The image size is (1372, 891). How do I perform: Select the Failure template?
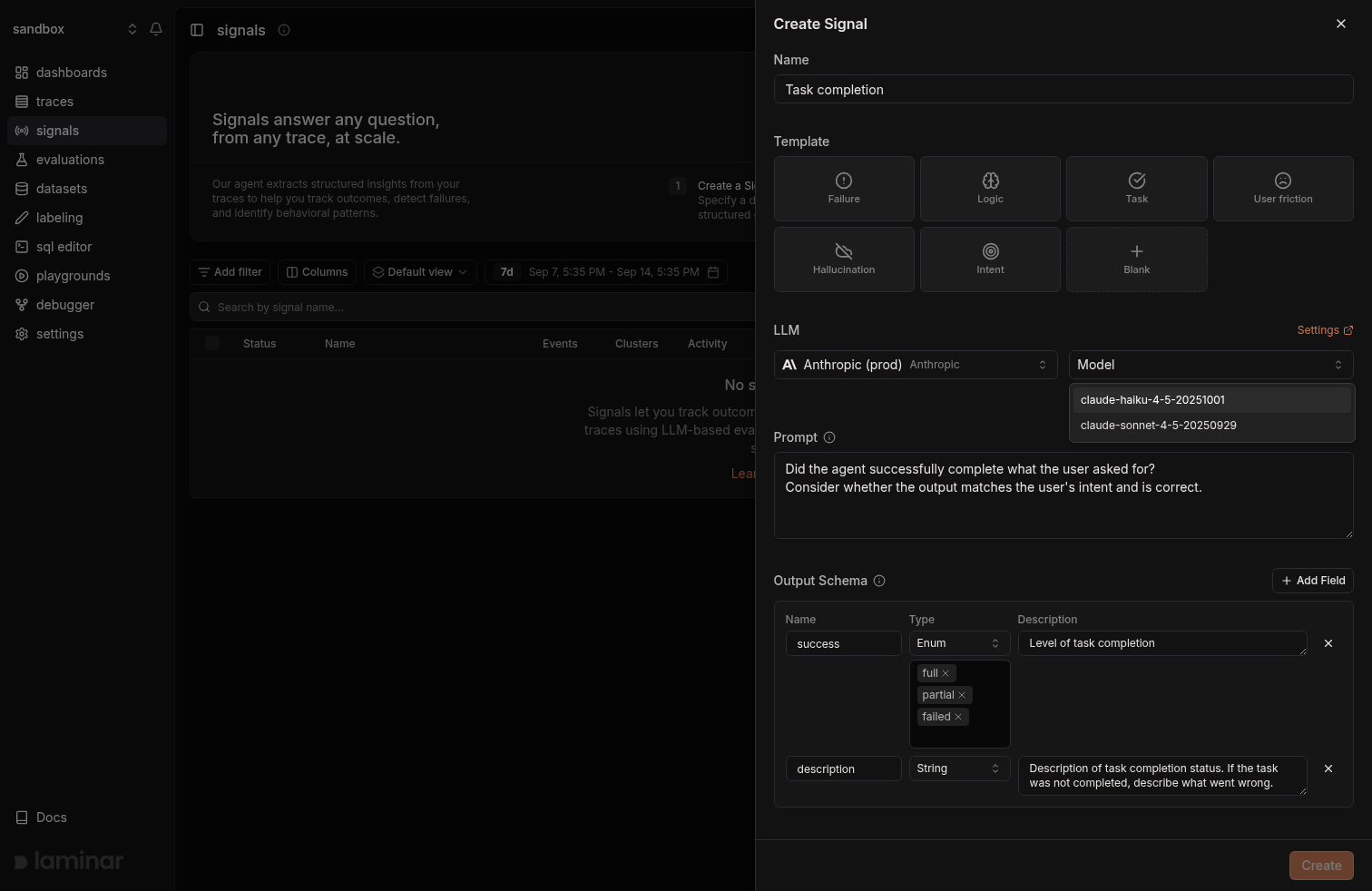coord(844,189)
